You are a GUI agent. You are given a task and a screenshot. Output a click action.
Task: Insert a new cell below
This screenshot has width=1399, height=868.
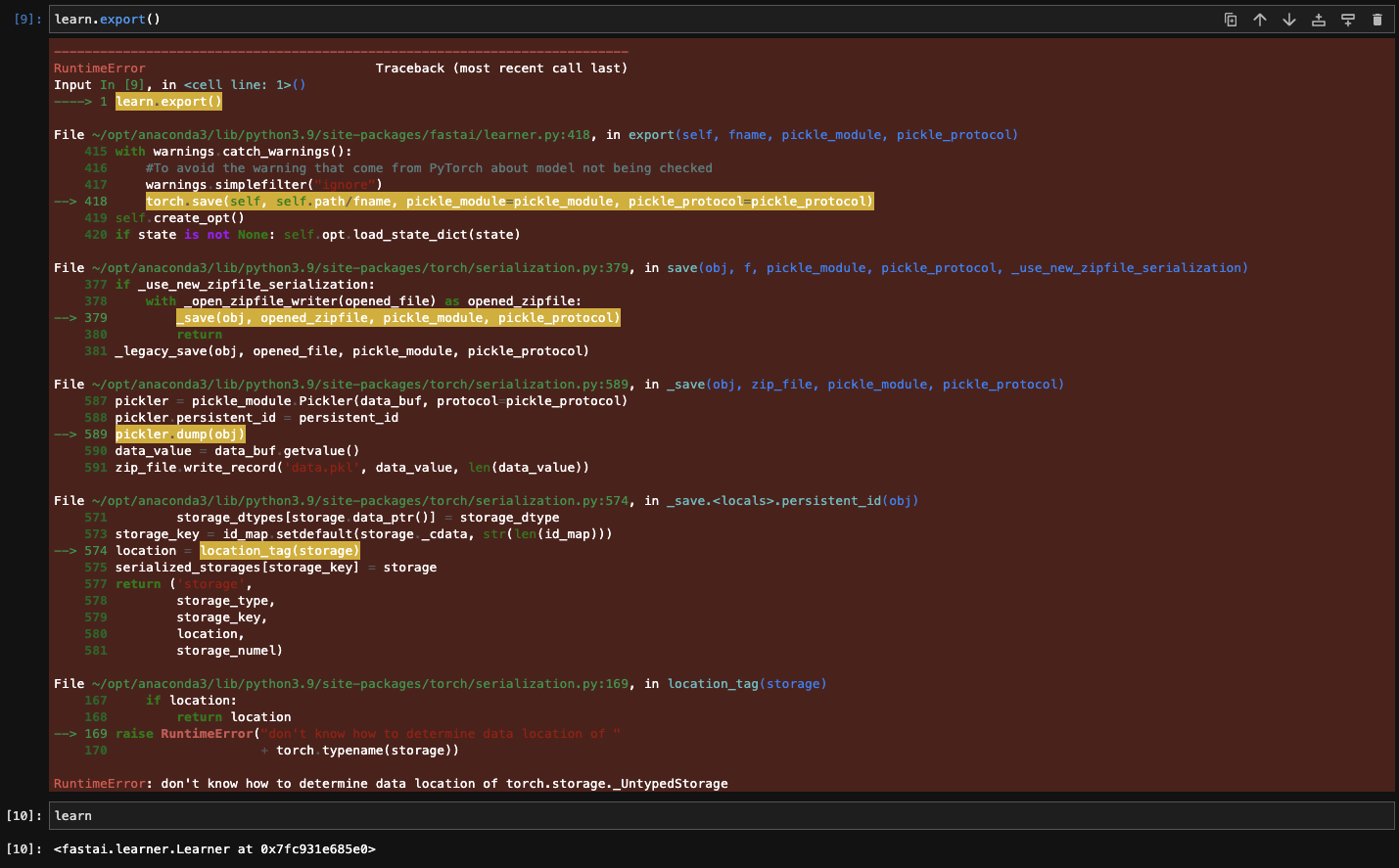(1348, 20)
